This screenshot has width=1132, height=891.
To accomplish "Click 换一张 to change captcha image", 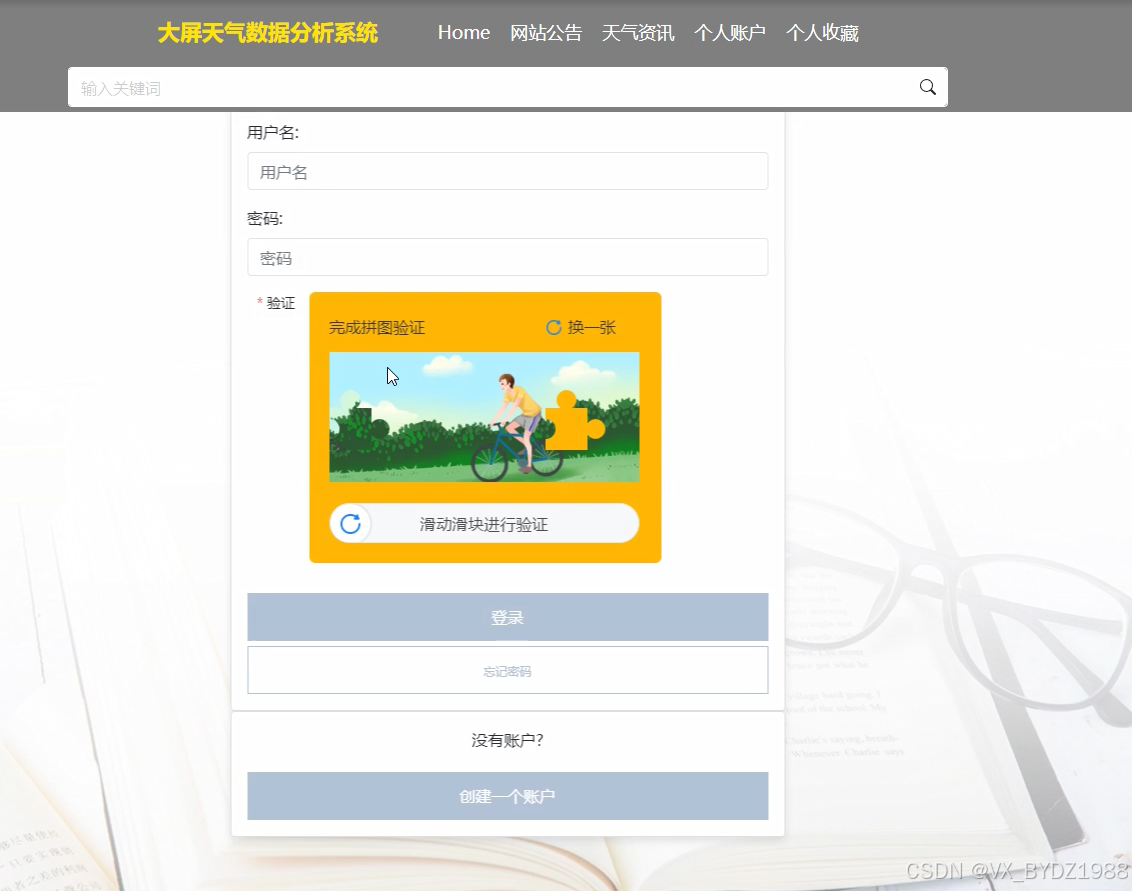I will pyautogui.click(x=591, y=328).
